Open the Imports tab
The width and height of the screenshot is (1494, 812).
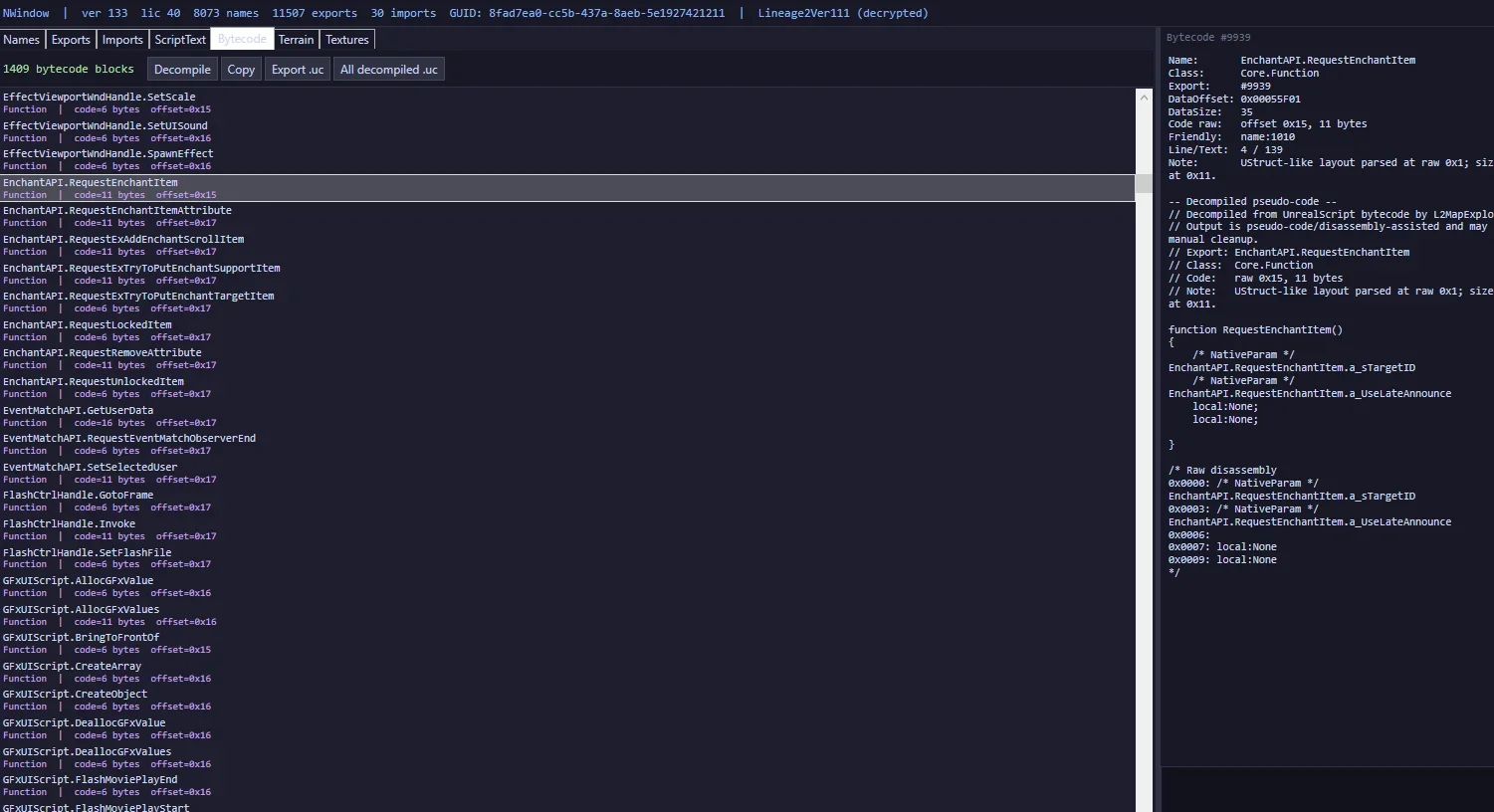point(122,40)
